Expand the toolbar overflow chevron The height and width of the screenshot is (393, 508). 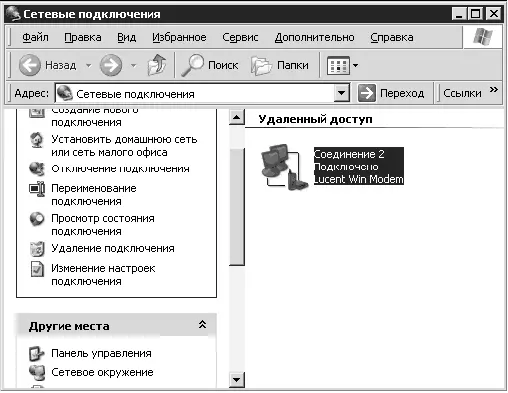point(494,89)
